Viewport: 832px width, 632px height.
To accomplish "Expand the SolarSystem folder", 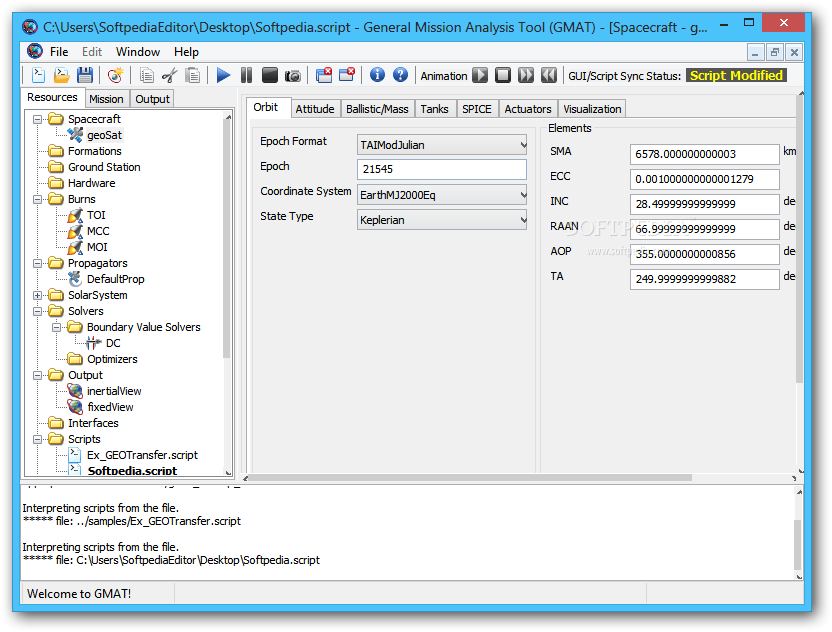I will tap(38, 296).
